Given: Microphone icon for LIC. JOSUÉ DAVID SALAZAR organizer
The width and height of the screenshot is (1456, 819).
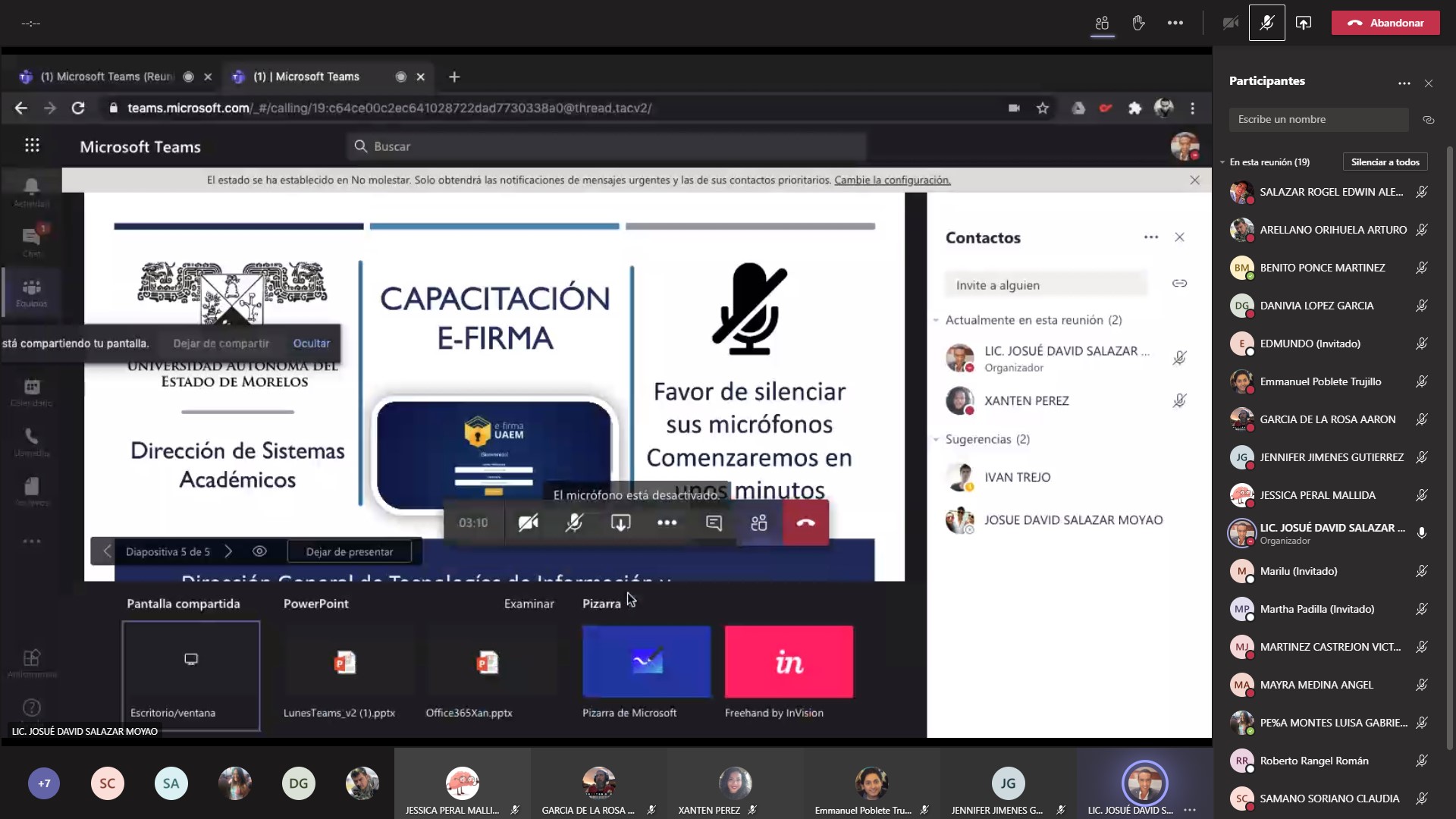Looking at the screenshot, I should [x=1422, y=533].
